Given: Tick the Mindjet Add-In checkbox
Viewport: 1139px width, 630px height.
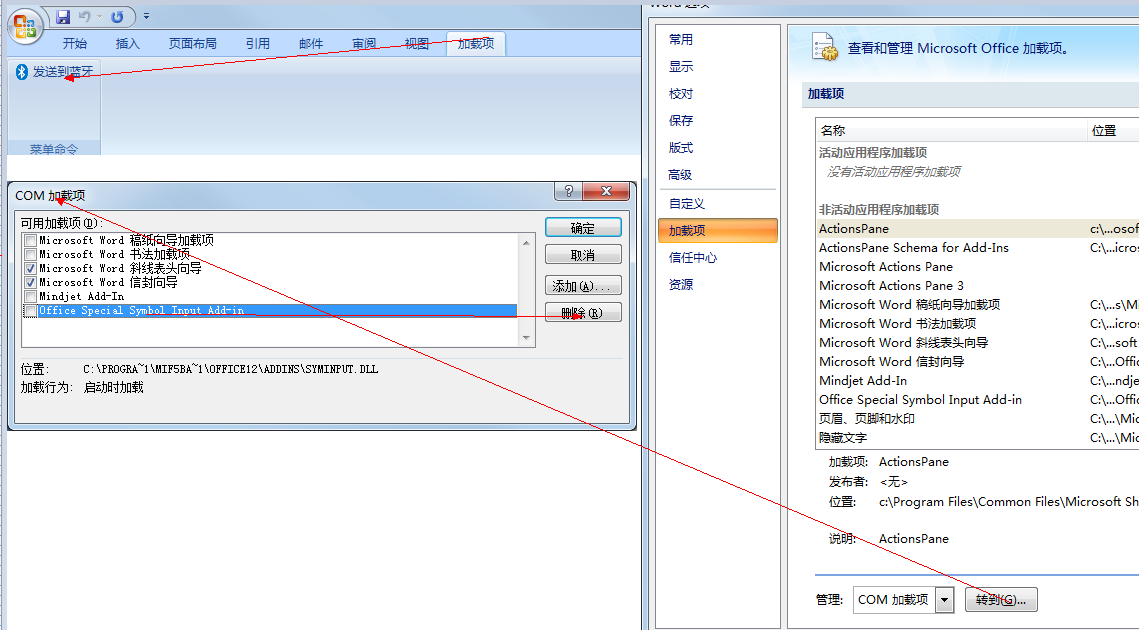Looking at the screenshot, I should click(x=31, y=297).
